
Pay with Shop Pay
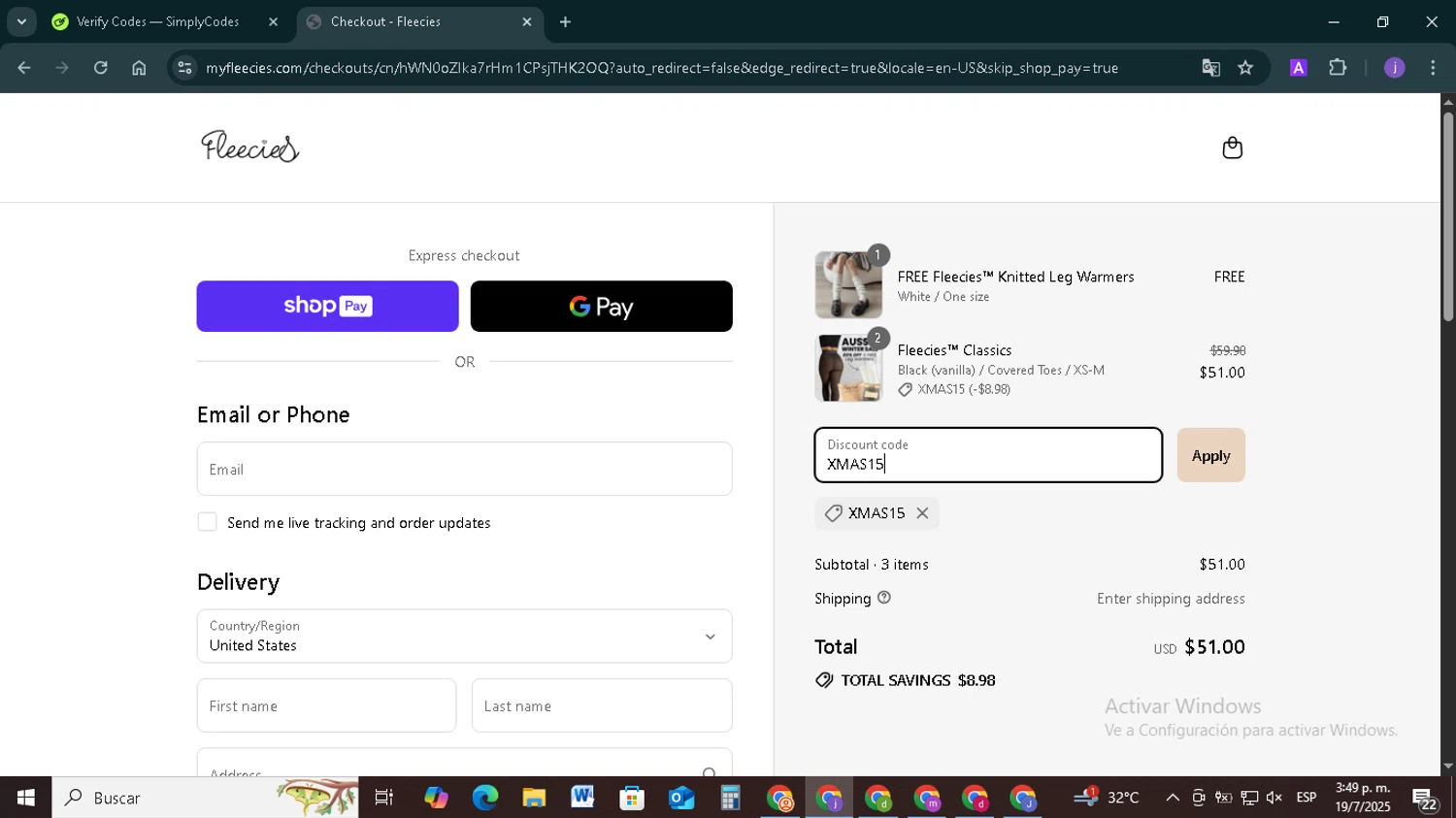tap(327, 307)
